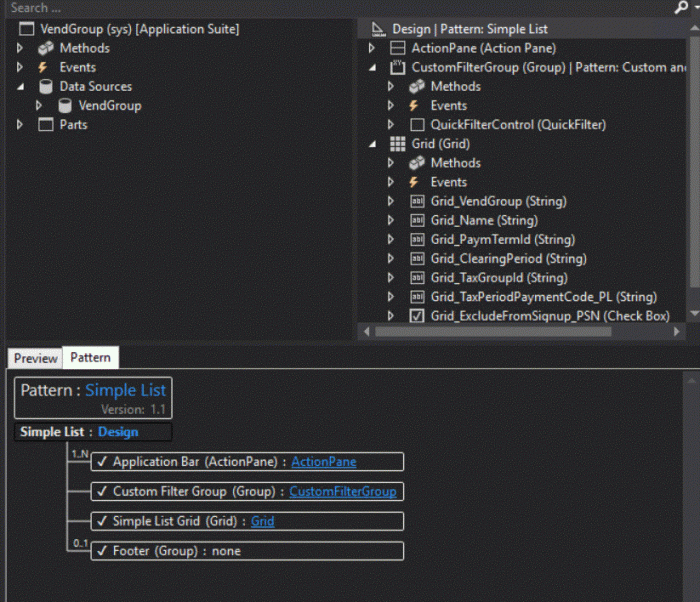Expand the Methods node in left pane
The height and width of the screenshot is (602, 700).
20,48
